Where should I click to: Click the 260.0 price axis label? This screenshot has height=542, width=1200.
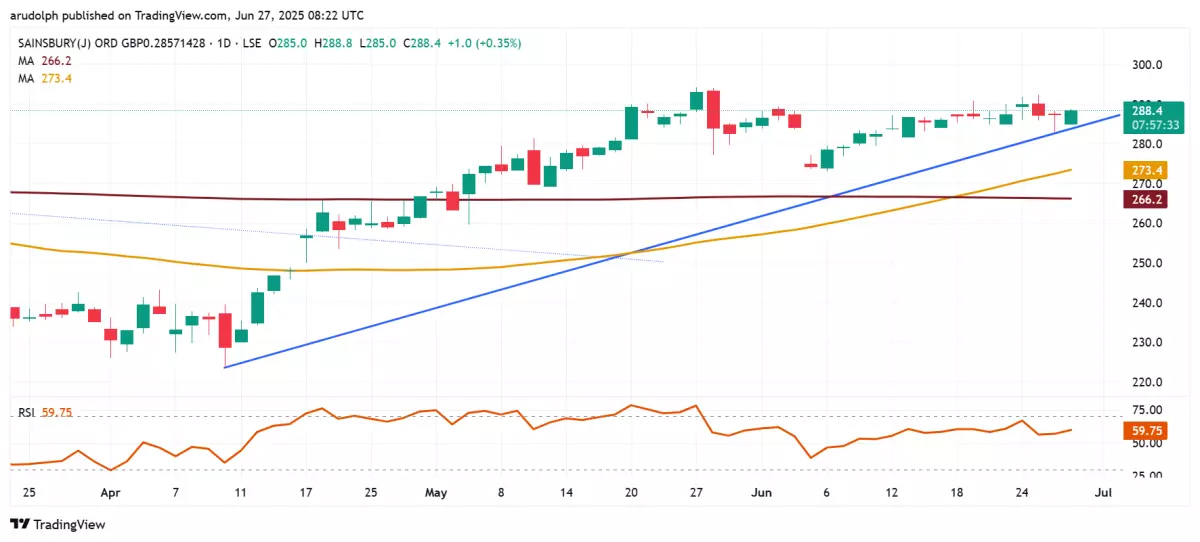pos(1147,223)
